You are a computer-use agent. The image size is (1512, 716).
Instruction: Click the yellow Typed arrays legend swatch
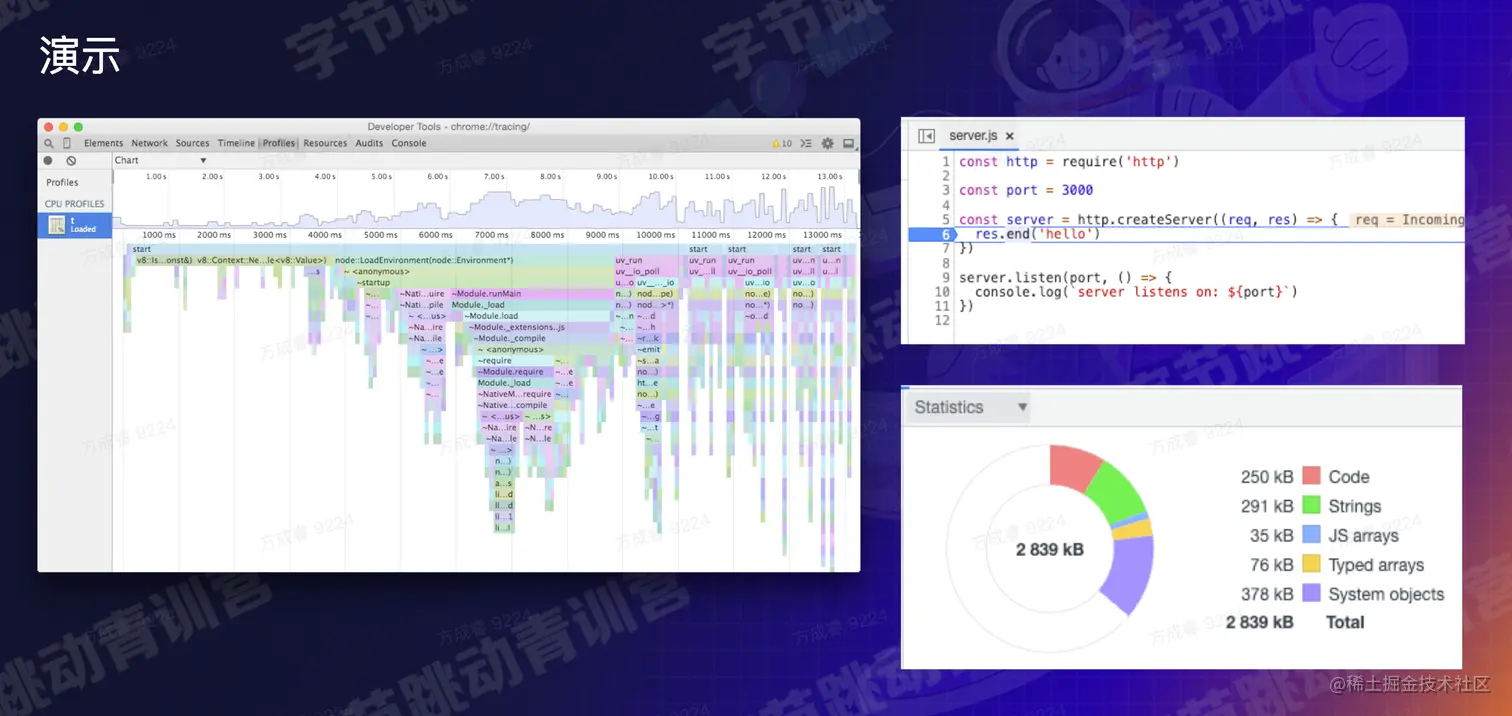[x=1311, y=564]
